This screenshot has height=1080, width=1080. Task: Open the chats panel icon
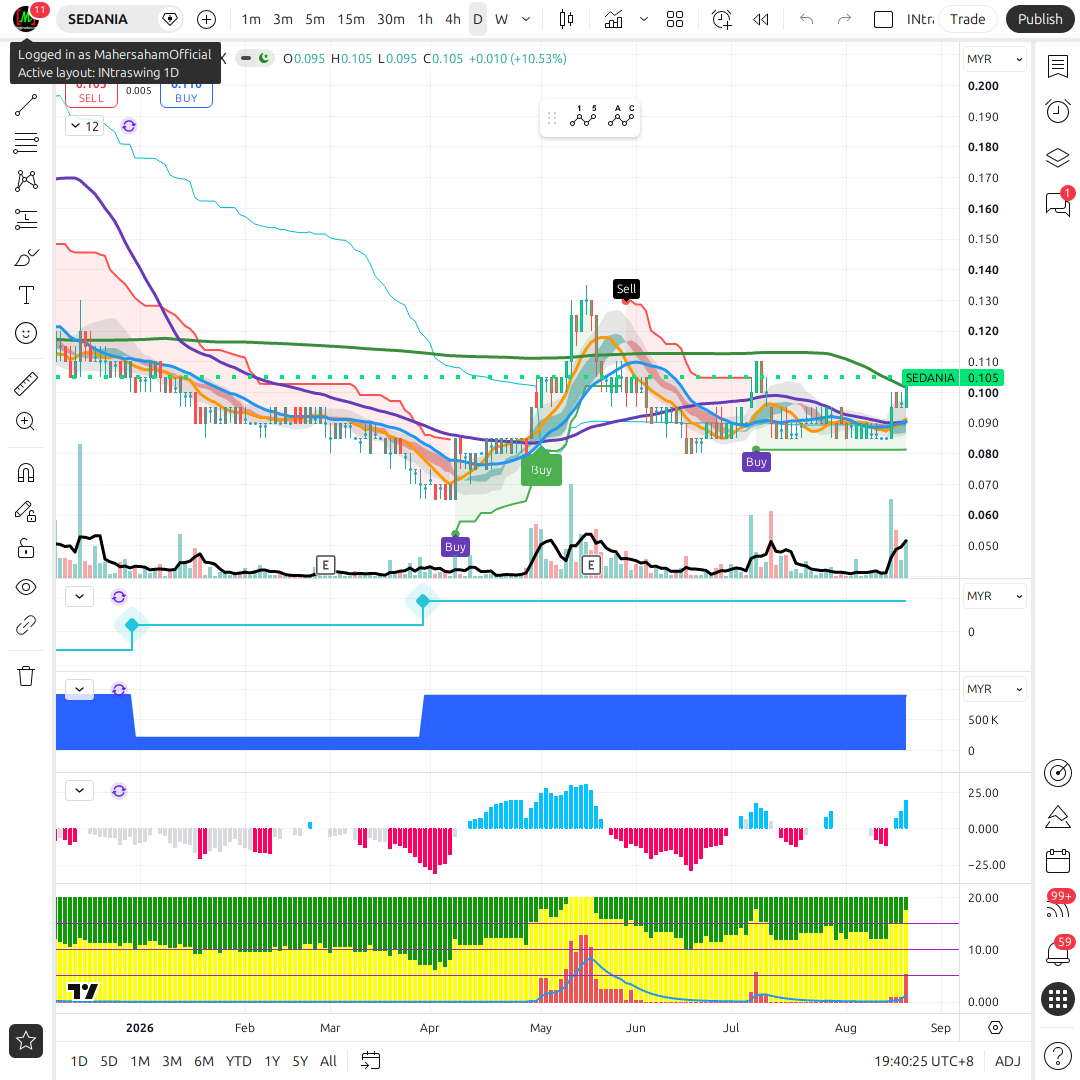(1057, 203)
